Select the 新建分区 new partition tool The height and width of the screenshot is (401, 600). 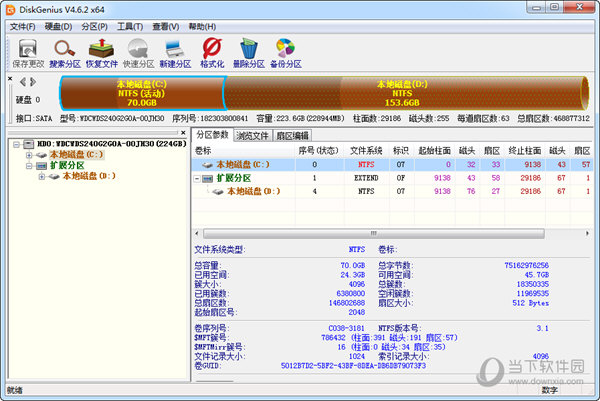(175, 53)
